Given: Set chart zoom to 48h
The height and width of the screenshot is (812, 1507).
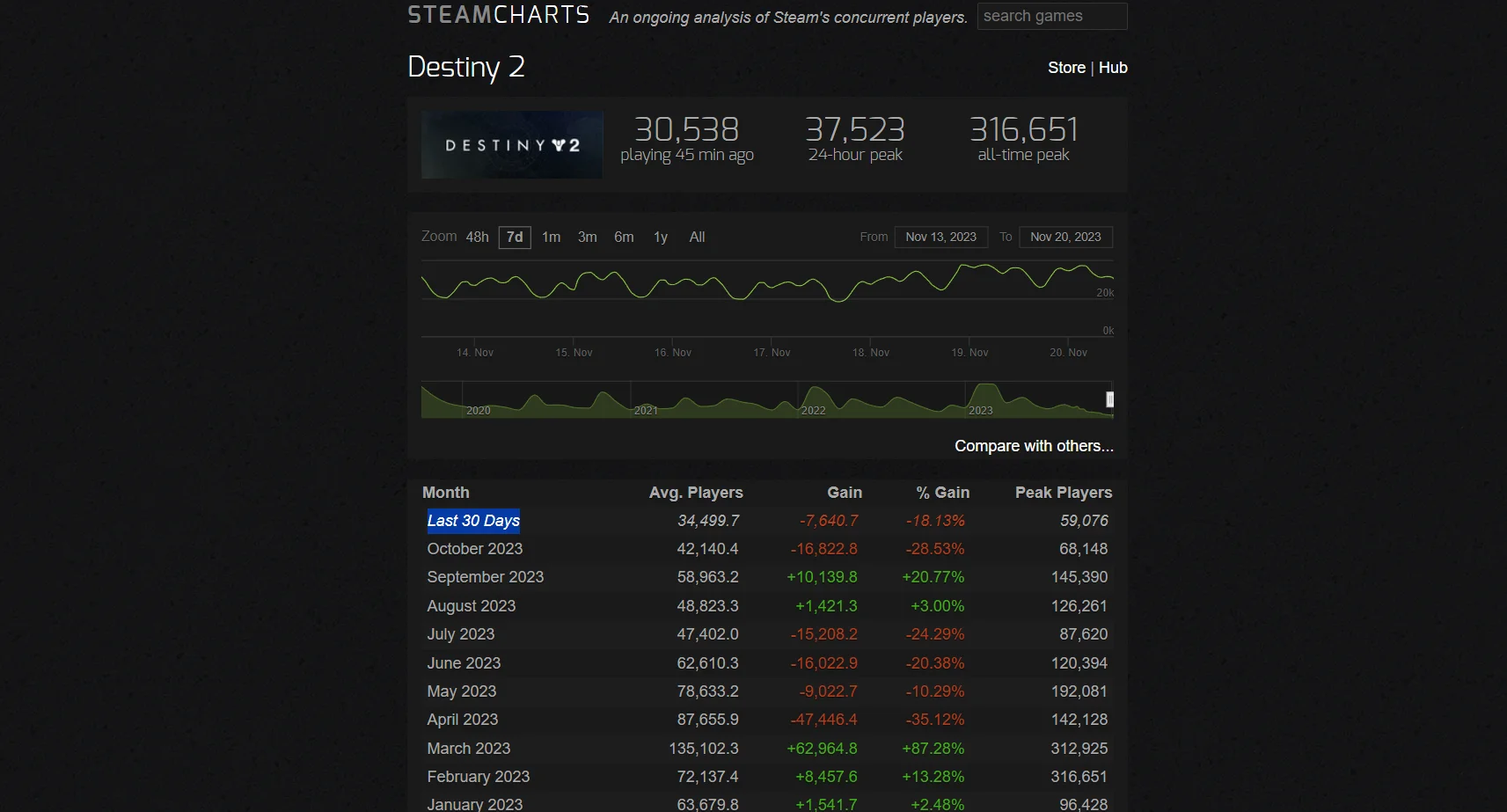Looking at the screenshot, I should click(x=477, y=238).
